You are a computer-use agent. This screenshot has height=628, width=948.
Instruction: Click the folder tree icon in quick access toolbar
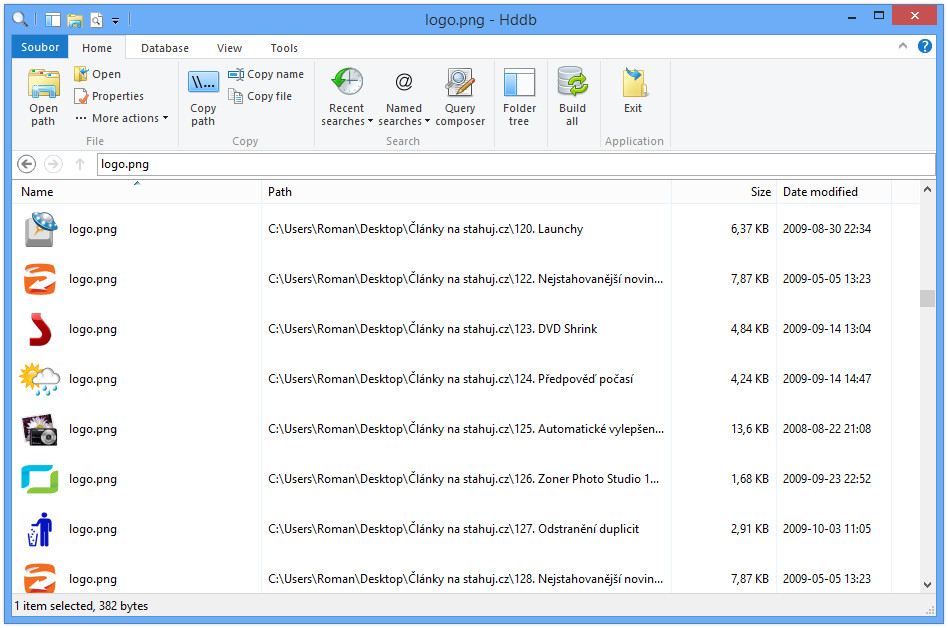(53, 20)
